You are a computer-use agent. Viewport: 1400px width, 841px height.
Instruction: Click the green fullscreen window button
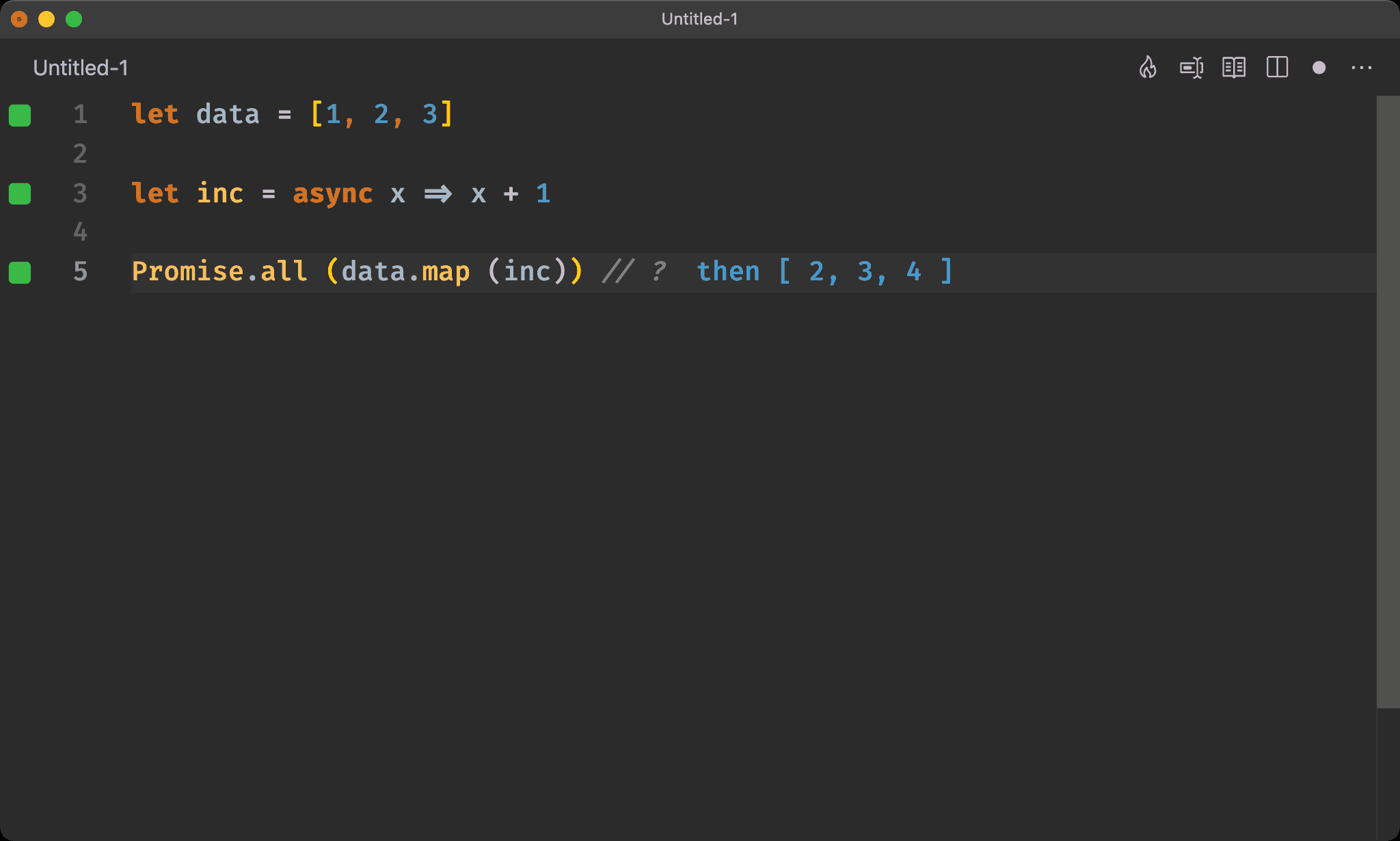[74, 19]
